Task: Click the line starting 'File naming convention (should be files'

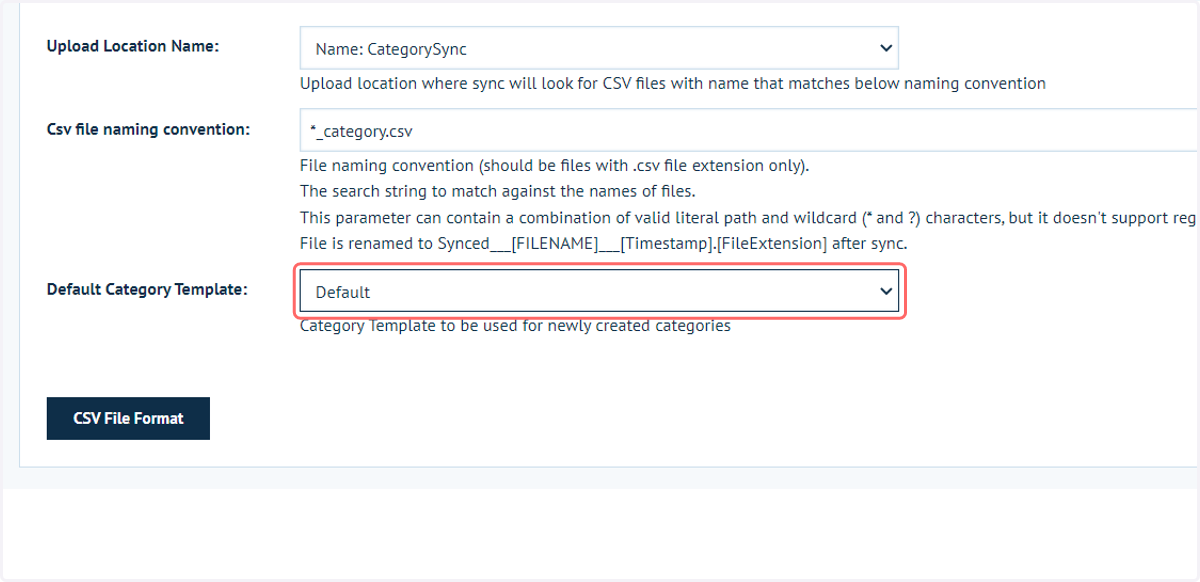Action: pos(554,165)
